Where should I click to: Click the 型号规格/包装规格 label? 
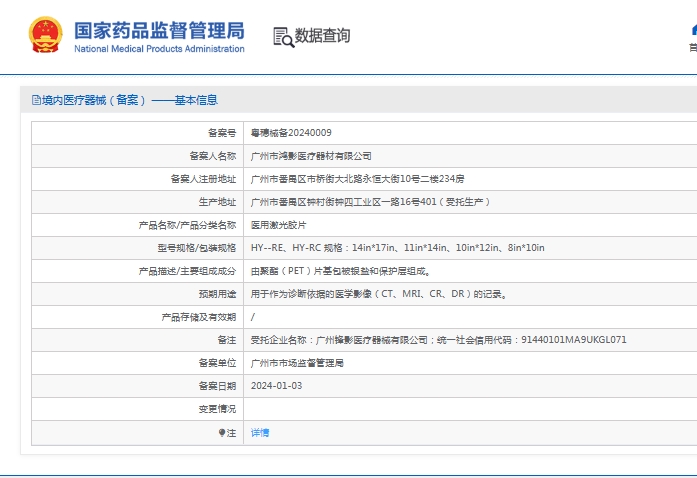point(196,248)
